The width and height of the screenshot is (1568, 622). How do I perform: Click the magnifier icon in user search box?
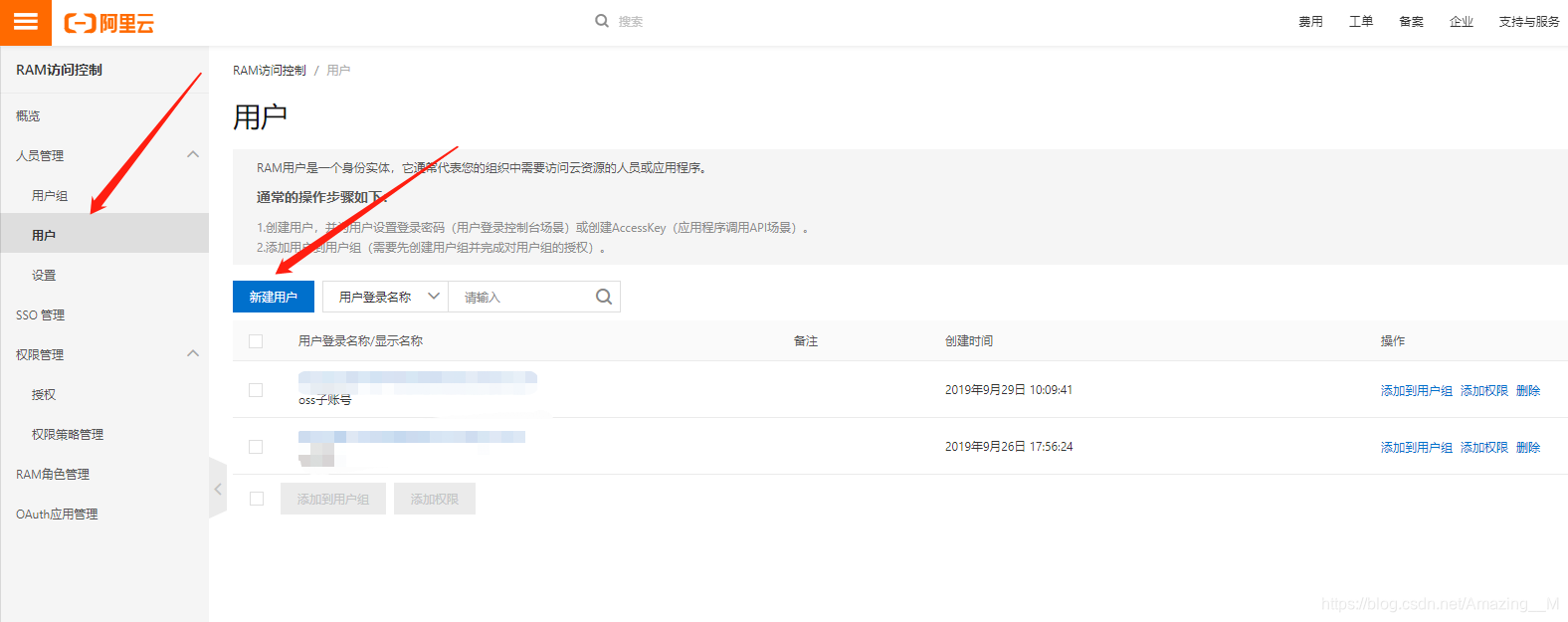point(604,297)
